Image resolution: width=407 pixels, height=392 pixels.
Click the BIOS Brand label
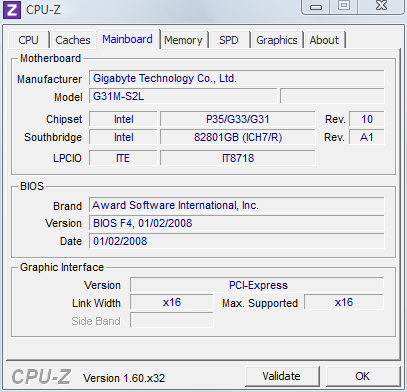(67, 206)
